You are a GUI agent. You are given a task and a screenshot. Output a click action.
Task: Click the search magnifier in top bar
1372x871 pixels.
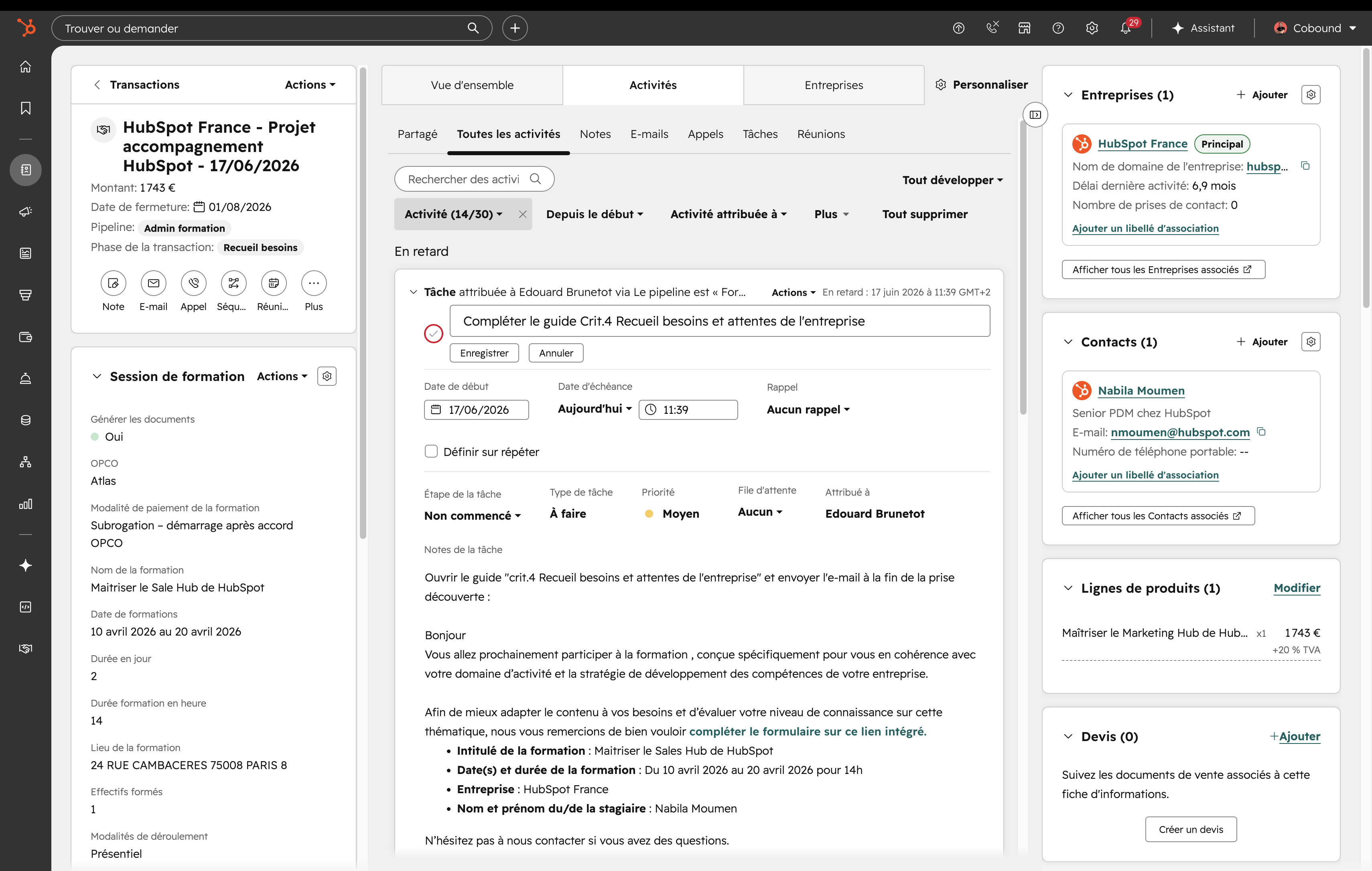pyautogui.click(x=473, y=28)
